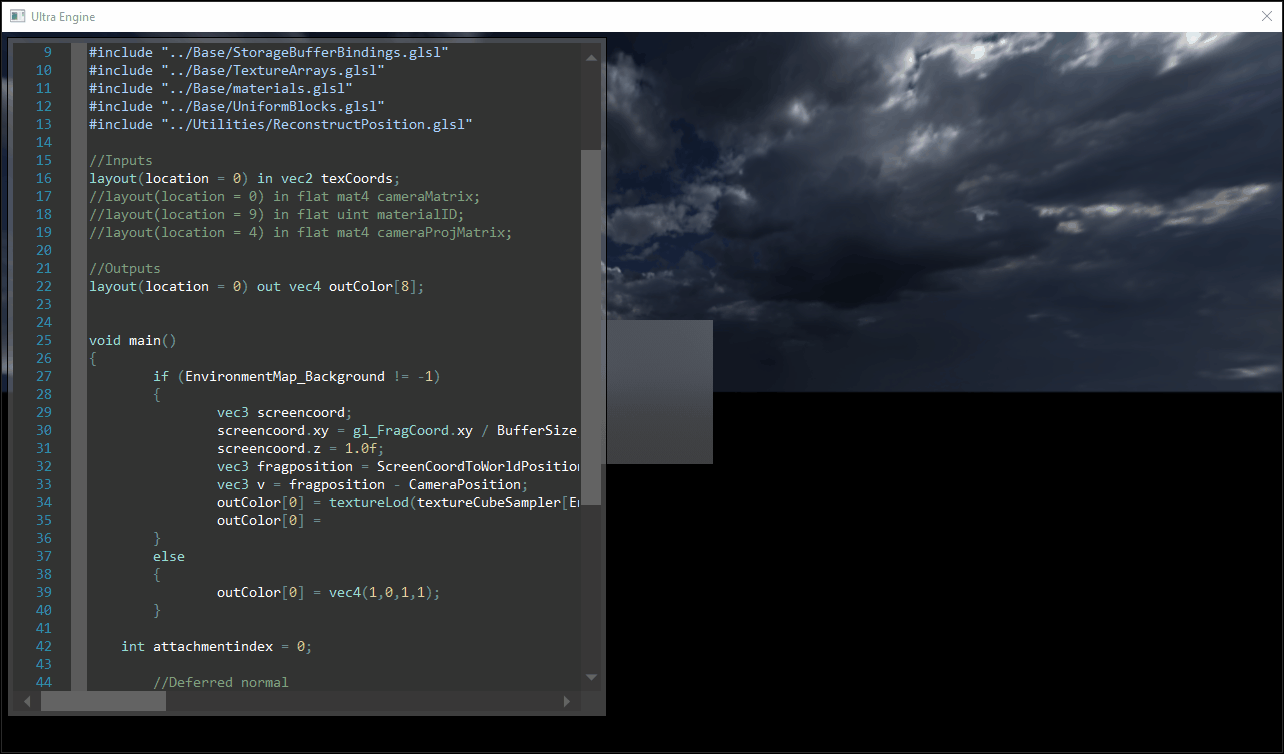Click the vertical scrollbar thumb
1284x754 pixels.
[591, 327]
